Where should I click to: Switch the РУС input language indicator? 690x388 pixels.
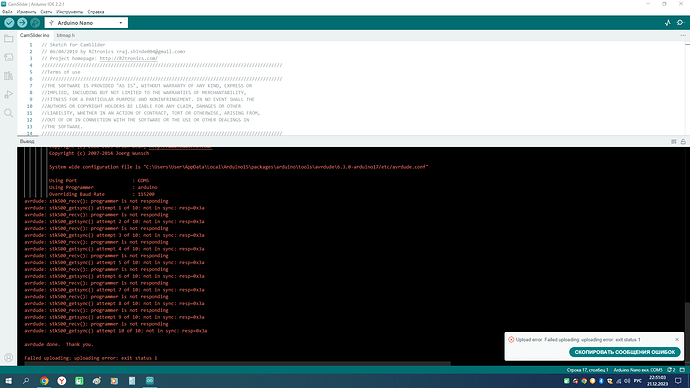click(x=638, y=381)
